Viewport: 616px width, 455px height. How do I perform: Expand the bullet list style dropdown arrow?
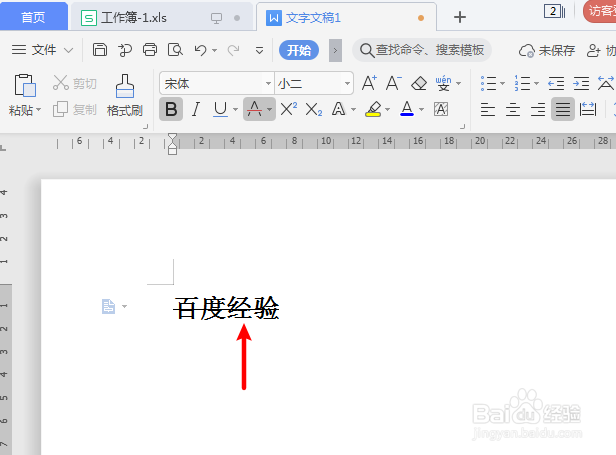tap(502, 84)
